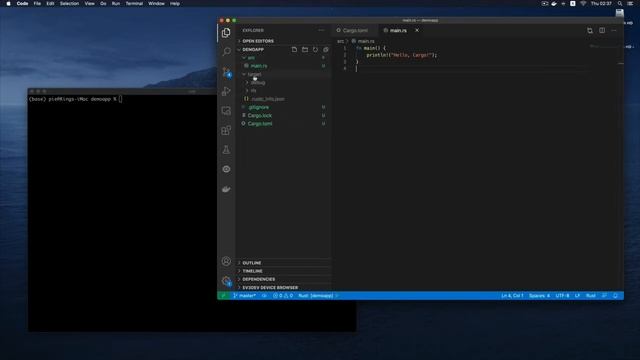
Task: Open the Testing flask icon
Action: [226, 150]
